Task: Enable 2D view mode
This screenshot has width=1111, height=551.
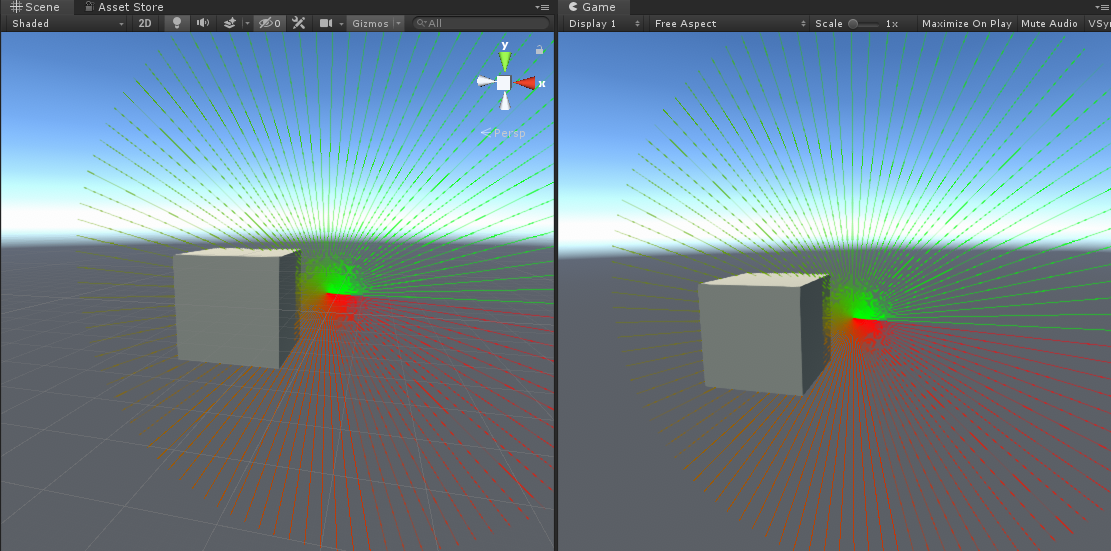Action: point(145,23)
